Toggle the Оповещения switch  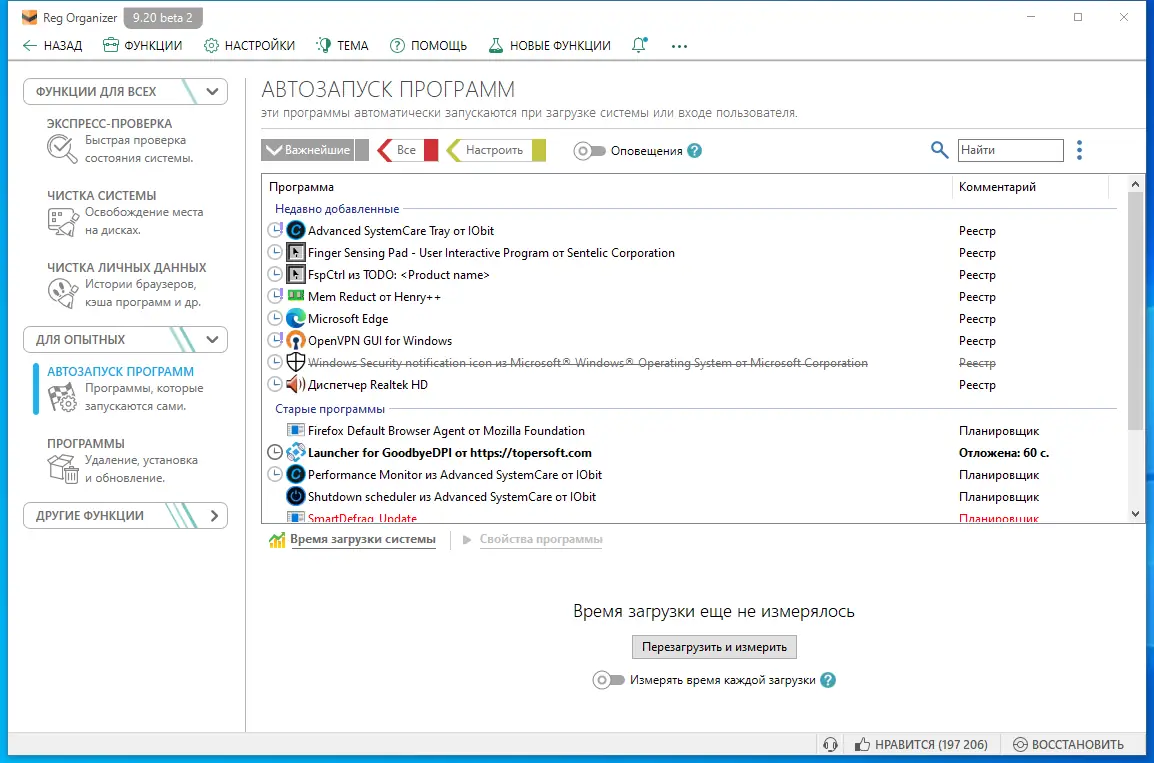(589, 151)
